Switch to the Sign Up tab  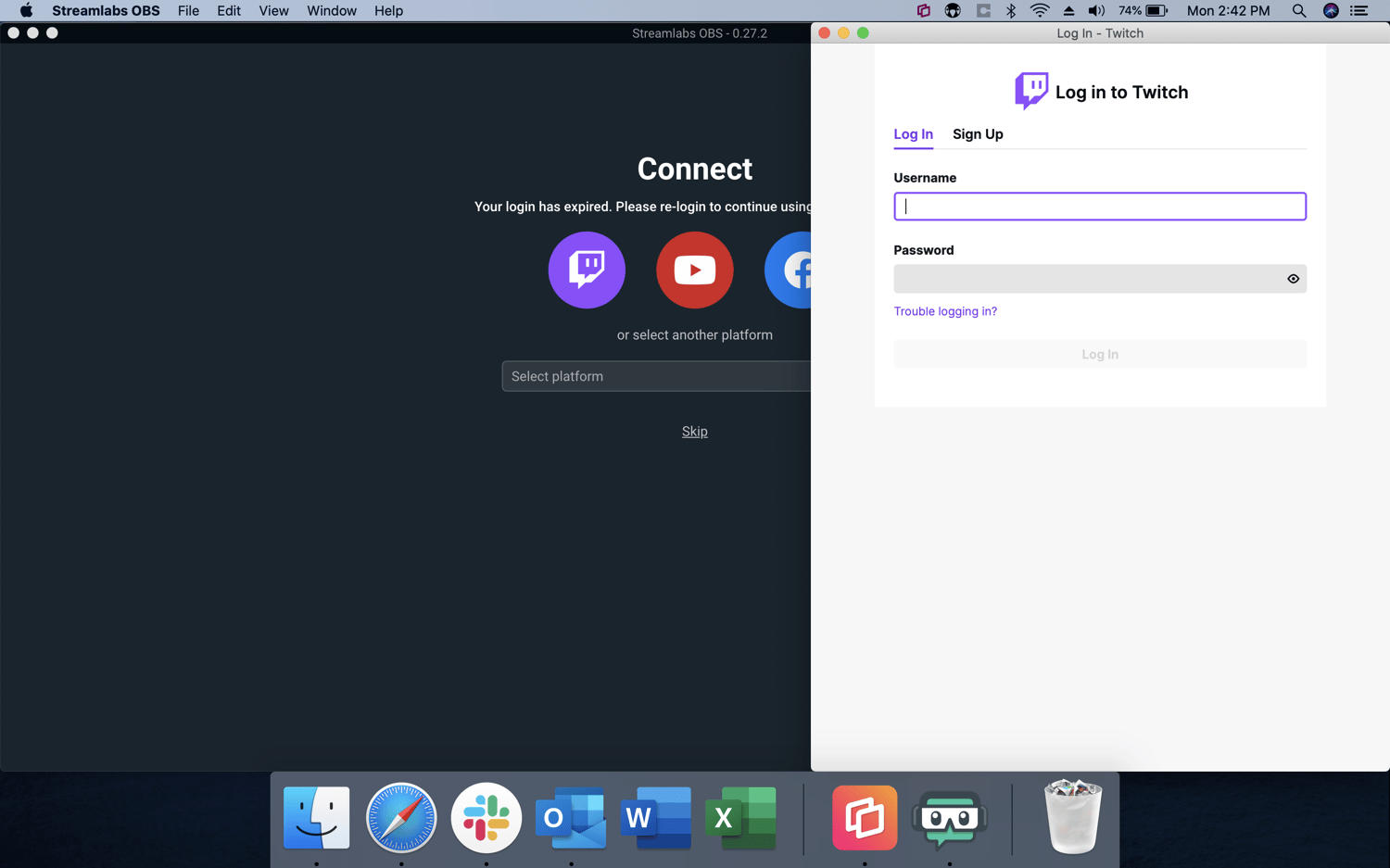(x=978, y=134)
